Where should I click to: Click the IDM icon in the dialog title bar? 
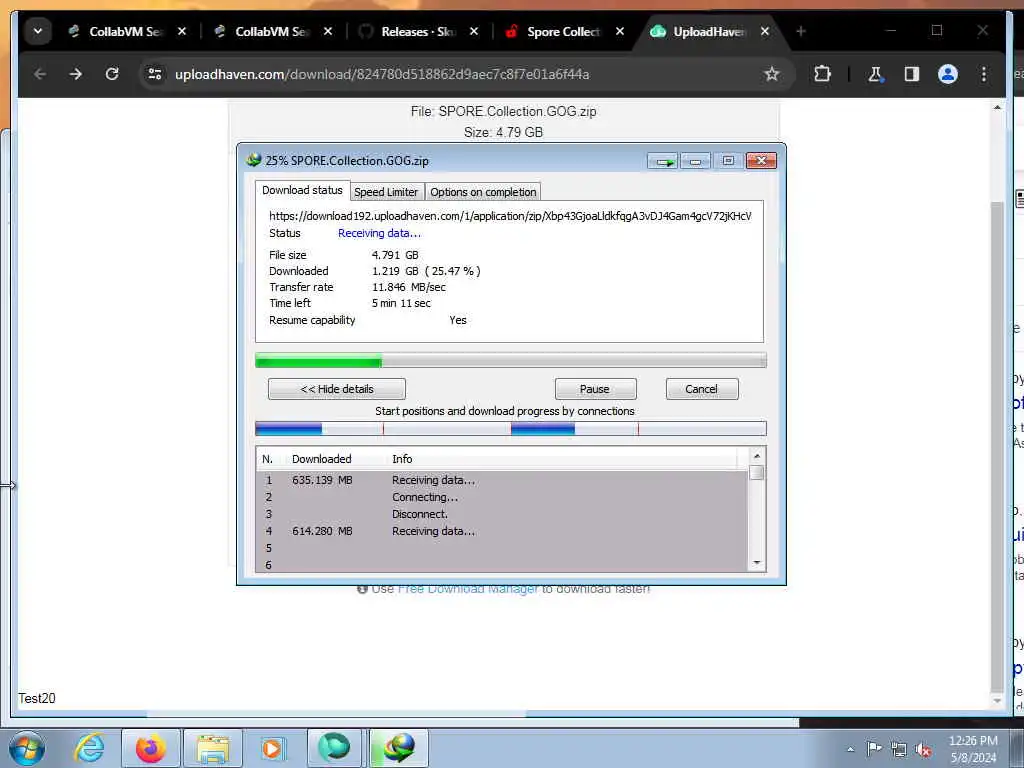[253, 160]
